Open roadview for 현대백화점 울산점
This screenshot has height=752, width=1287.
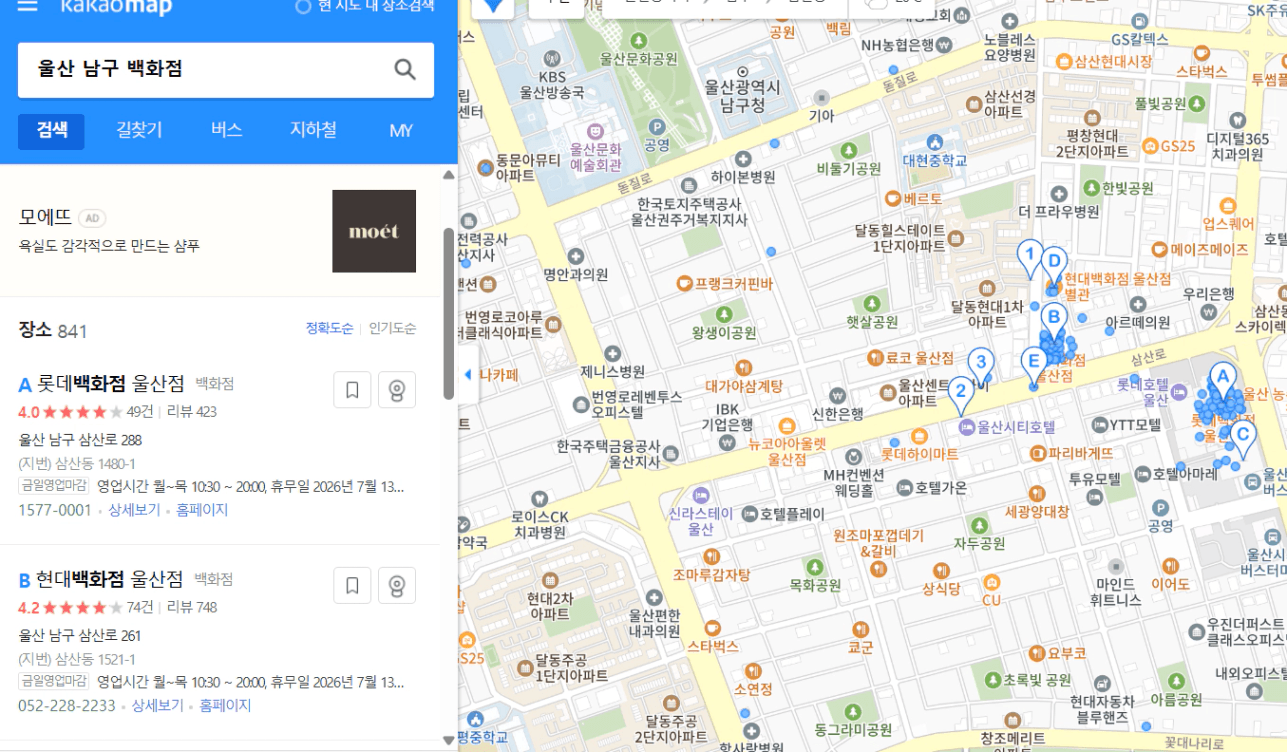click(x=397, y=586)
